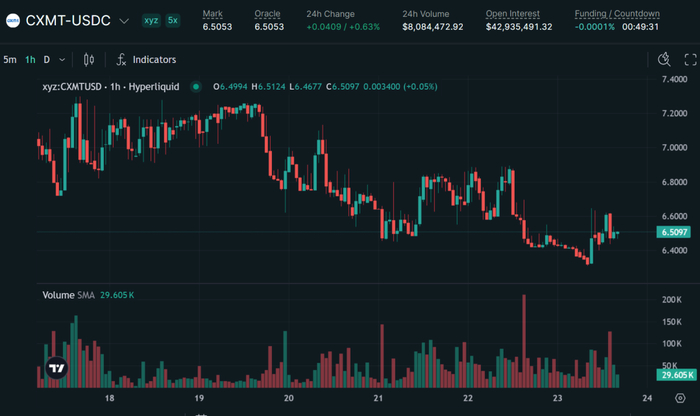The image size is (700, 416).
Task: Click the open interest value $42,935,491.32
Action: coord(519,27)
